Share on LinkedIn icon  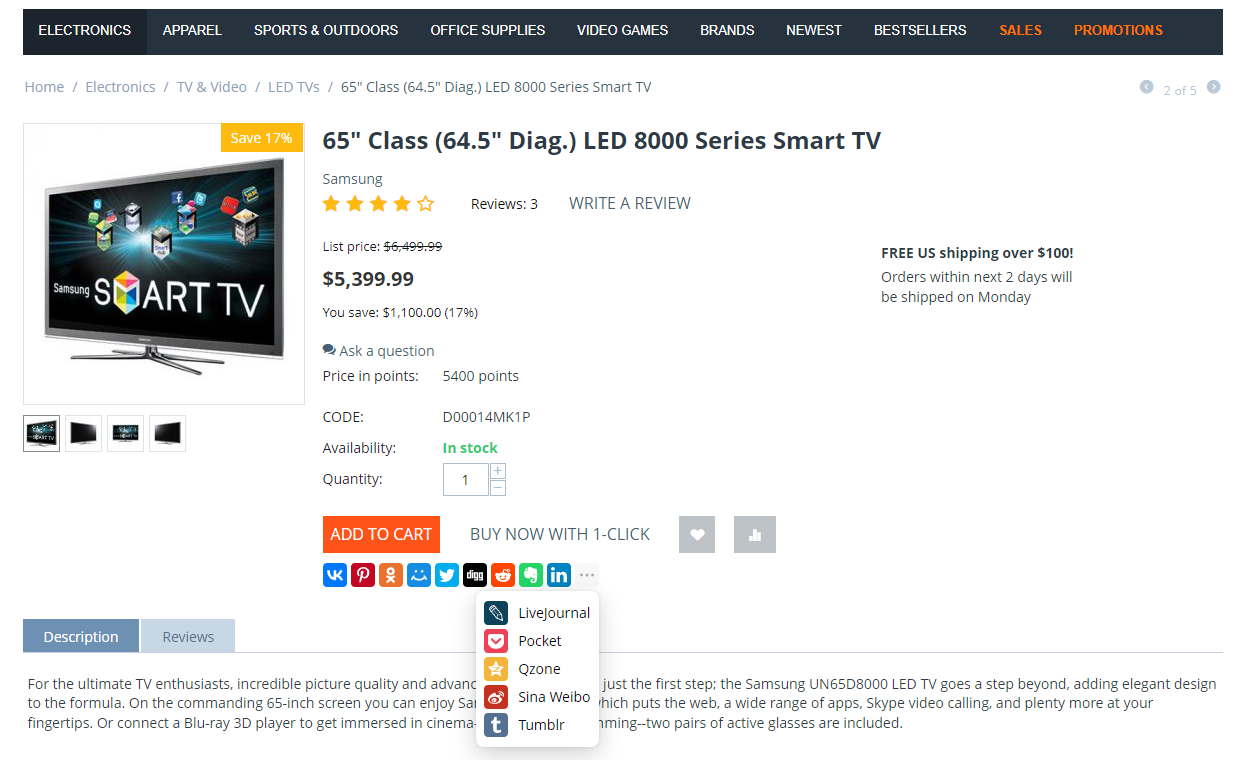click(559, 575)
